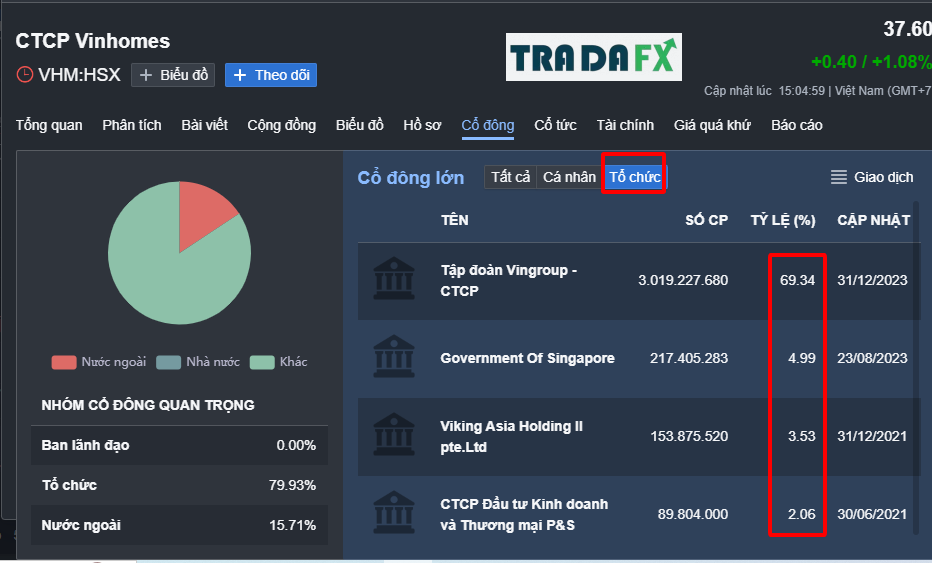
Task: Click the +0.40 / +1.08% price change
Action: point(871,62)
